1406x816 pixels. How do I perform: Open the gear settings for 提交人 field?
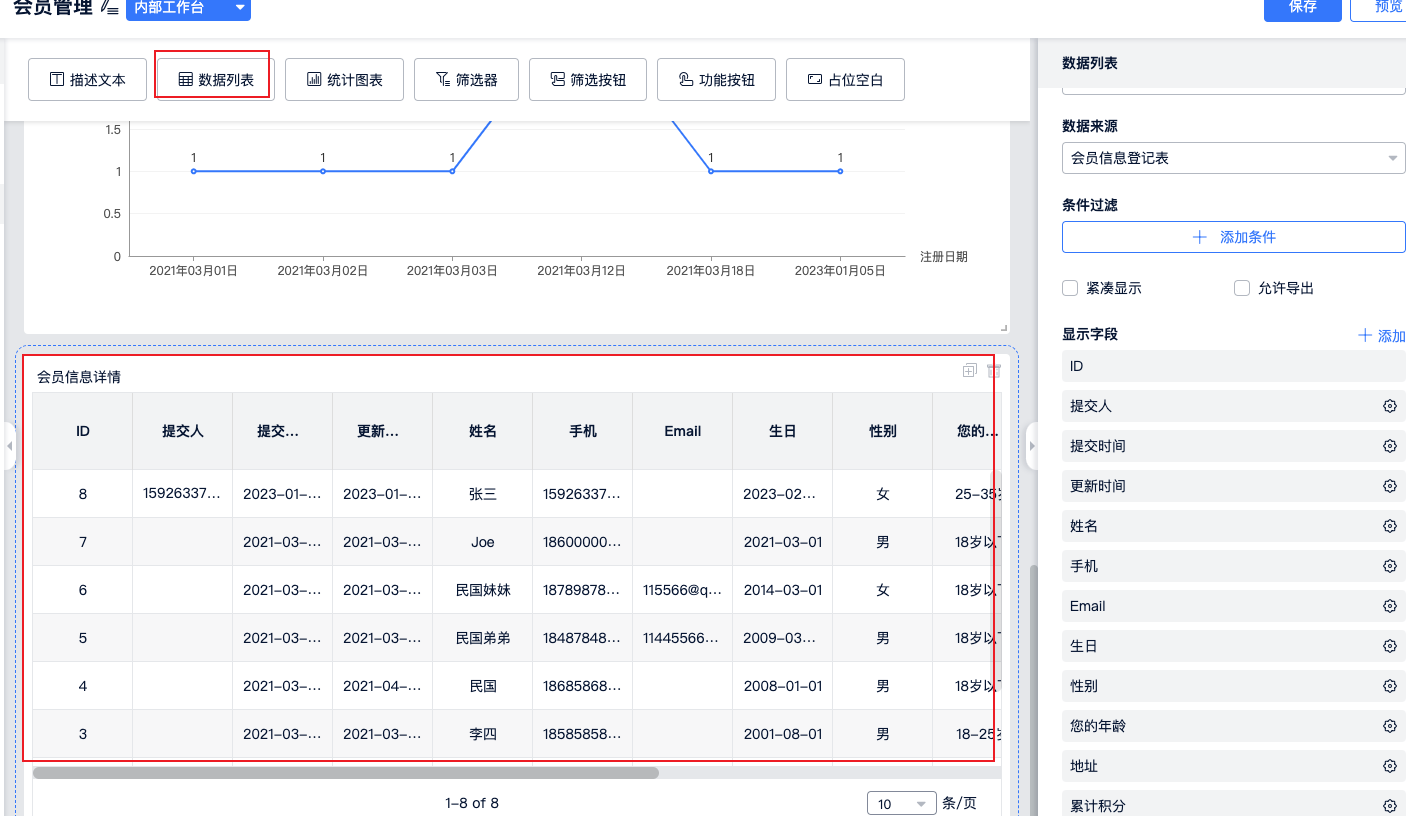click(x=1389, y=406)
